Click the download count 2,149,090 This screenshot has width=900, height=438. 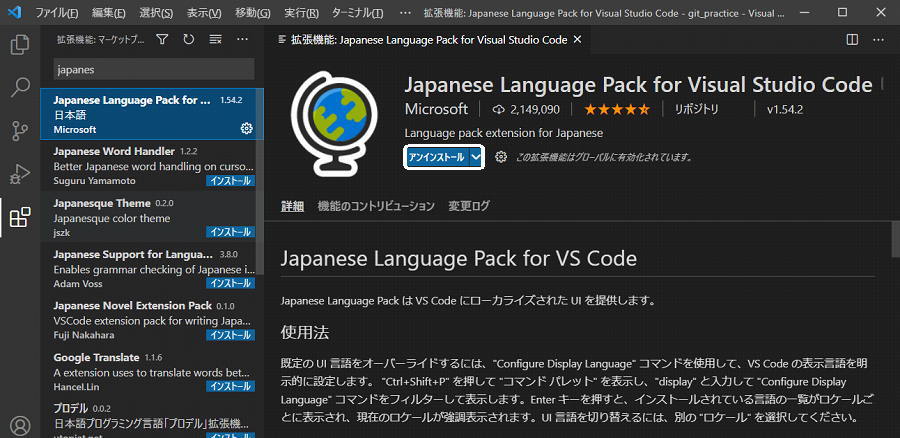tap(526, 109)
